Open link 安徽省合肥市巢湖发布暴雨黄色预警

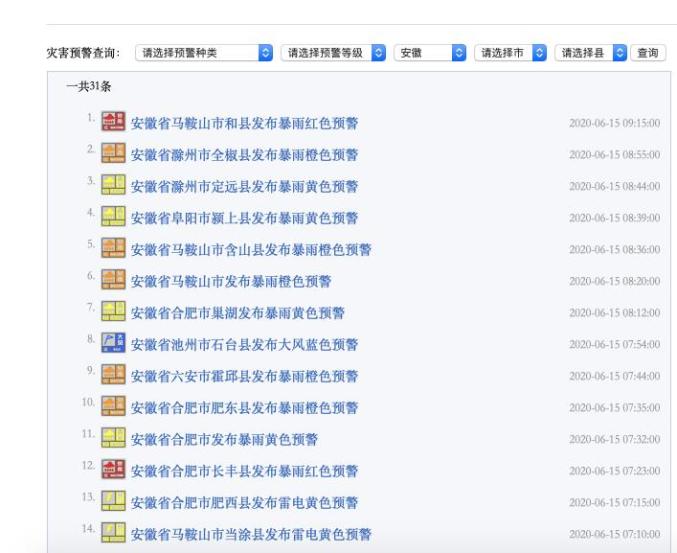point(238,313)
